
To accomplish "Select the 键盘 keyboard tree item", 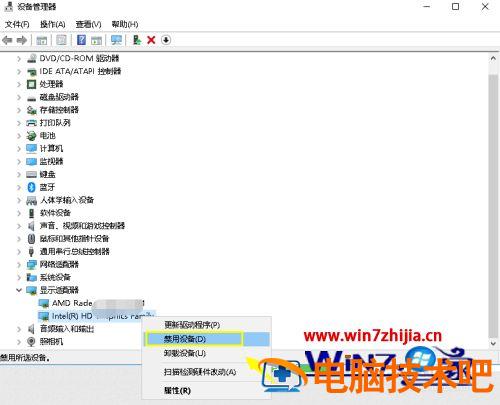I will (48, 174).
